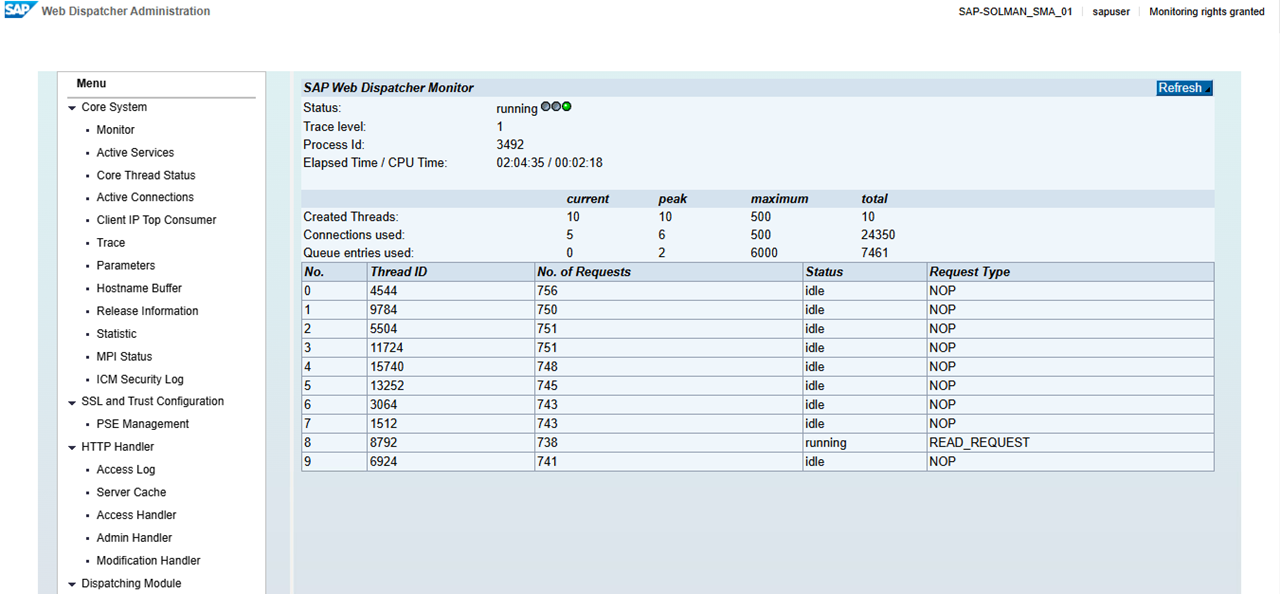Collapse SSL and Trust Configuration section
The height and width of the screenshot is (594, 1280).
(72, 402)
